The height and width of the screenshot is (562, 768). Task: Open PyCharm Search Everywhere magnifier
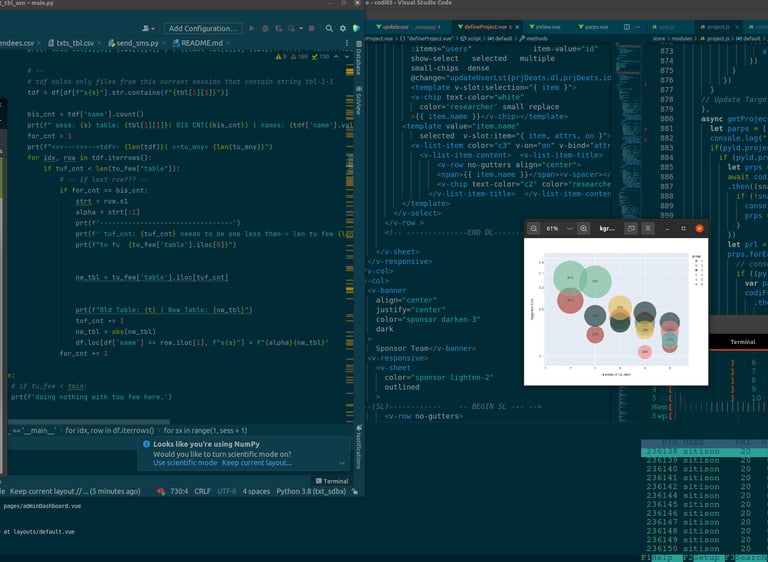click(x=329, y=28)
